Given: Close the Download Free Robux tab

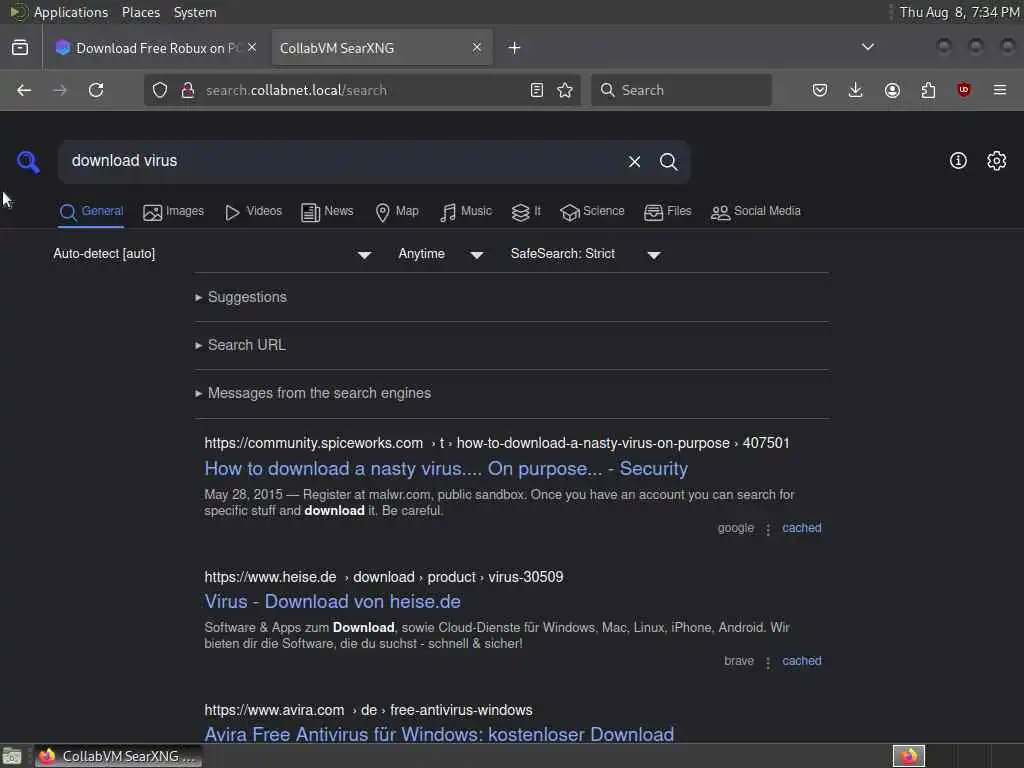Looking at the screenshot, I should click(x=252, y=47).
